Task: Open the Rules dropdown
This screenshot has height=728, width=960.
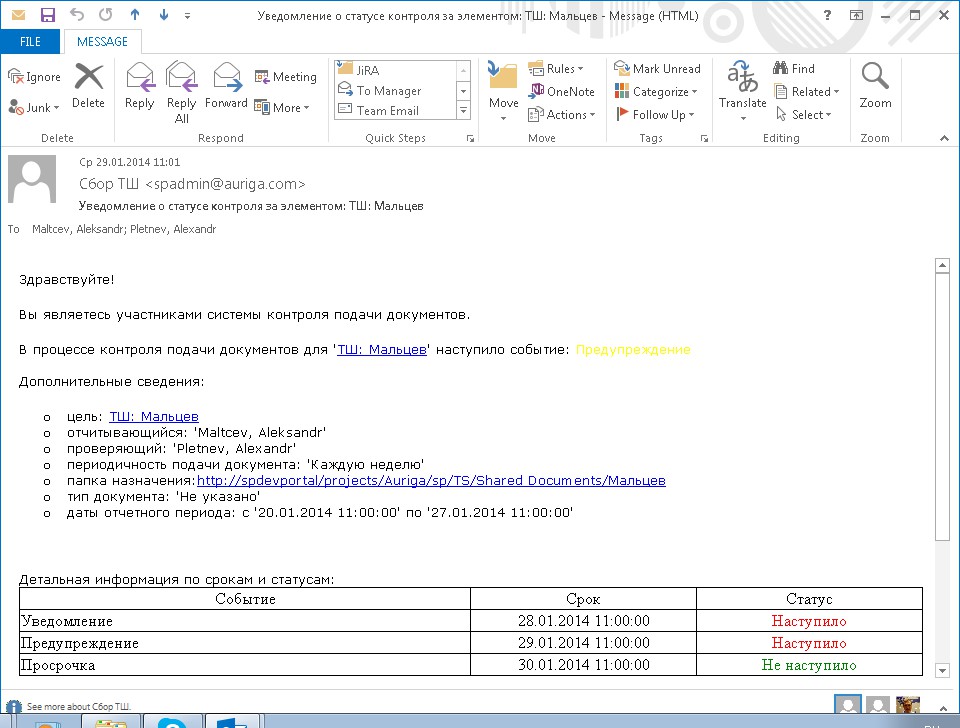Action: tap(556, 69)
